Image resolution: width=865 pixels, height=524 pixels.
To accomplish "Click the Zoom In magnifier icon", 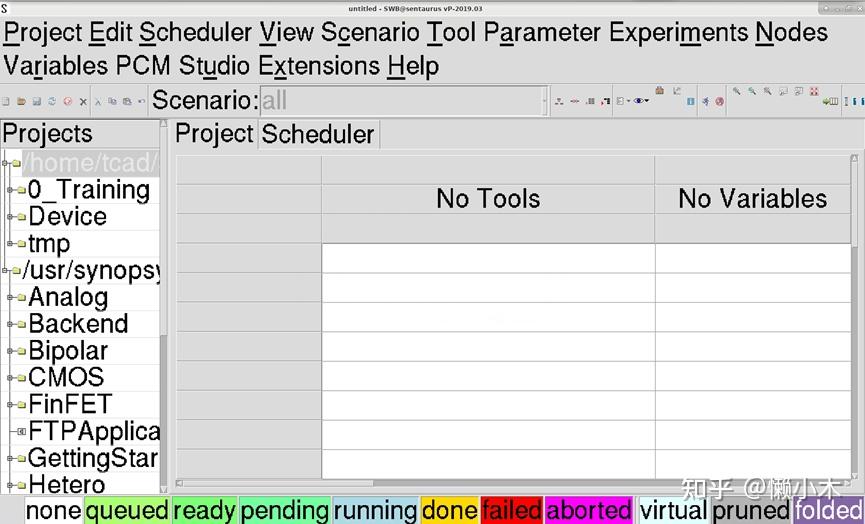I will tap(737, 92).
